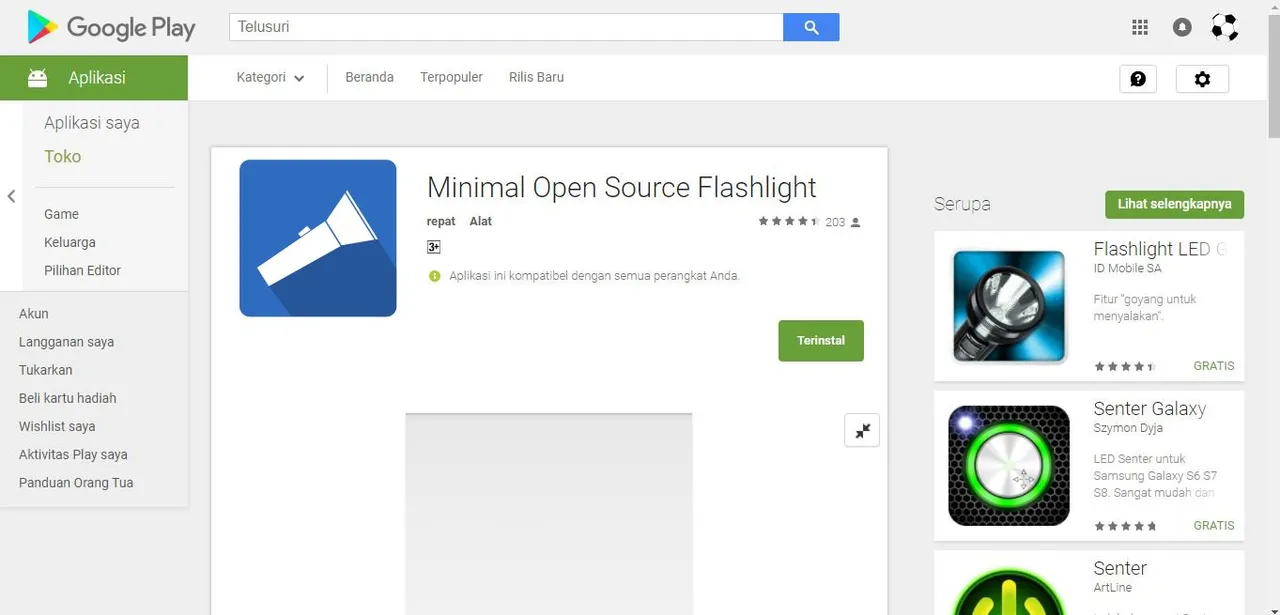The width and height of the screenshot is (1280, 615).
Task: Open the settings gear button
Action: pyautogui.click(x=1202, y=79)
